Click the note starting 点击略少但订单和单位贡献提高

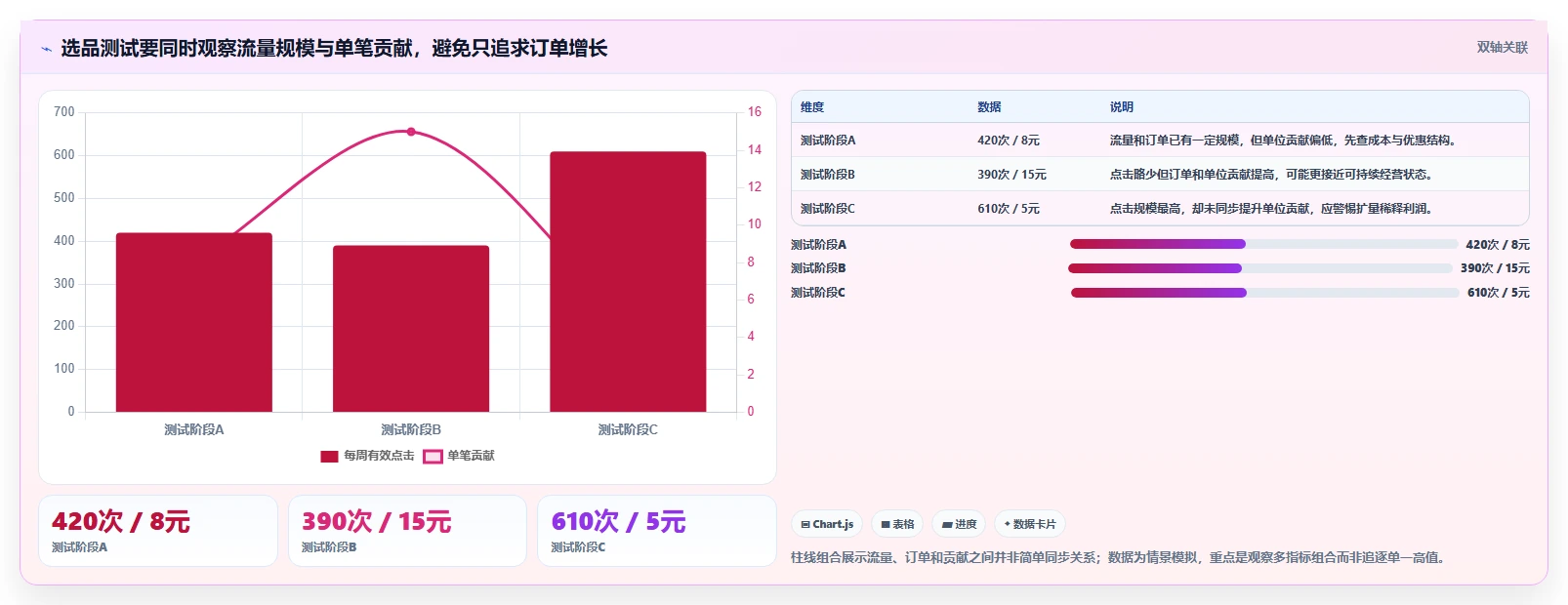point(1273,175)
